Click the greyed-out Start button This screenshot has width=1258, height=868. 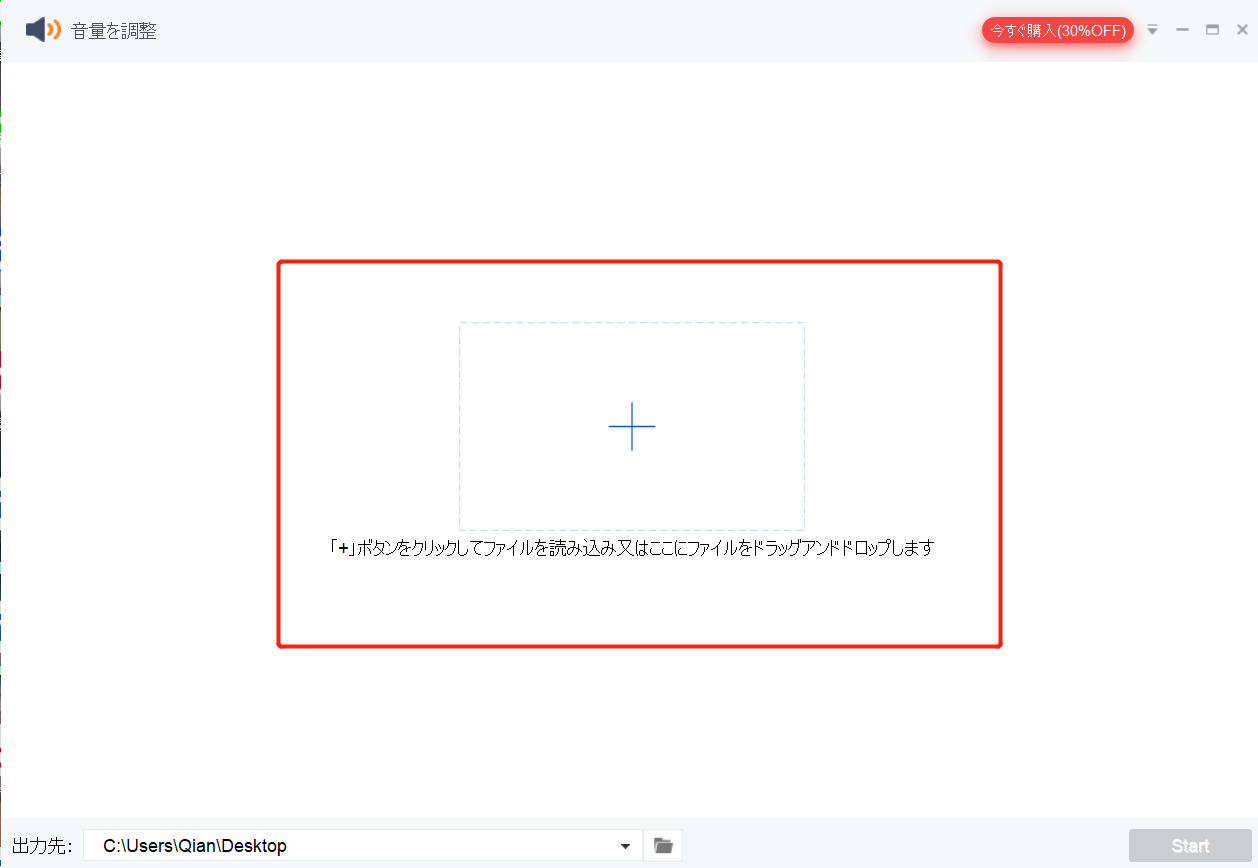tap(1190, 846)
